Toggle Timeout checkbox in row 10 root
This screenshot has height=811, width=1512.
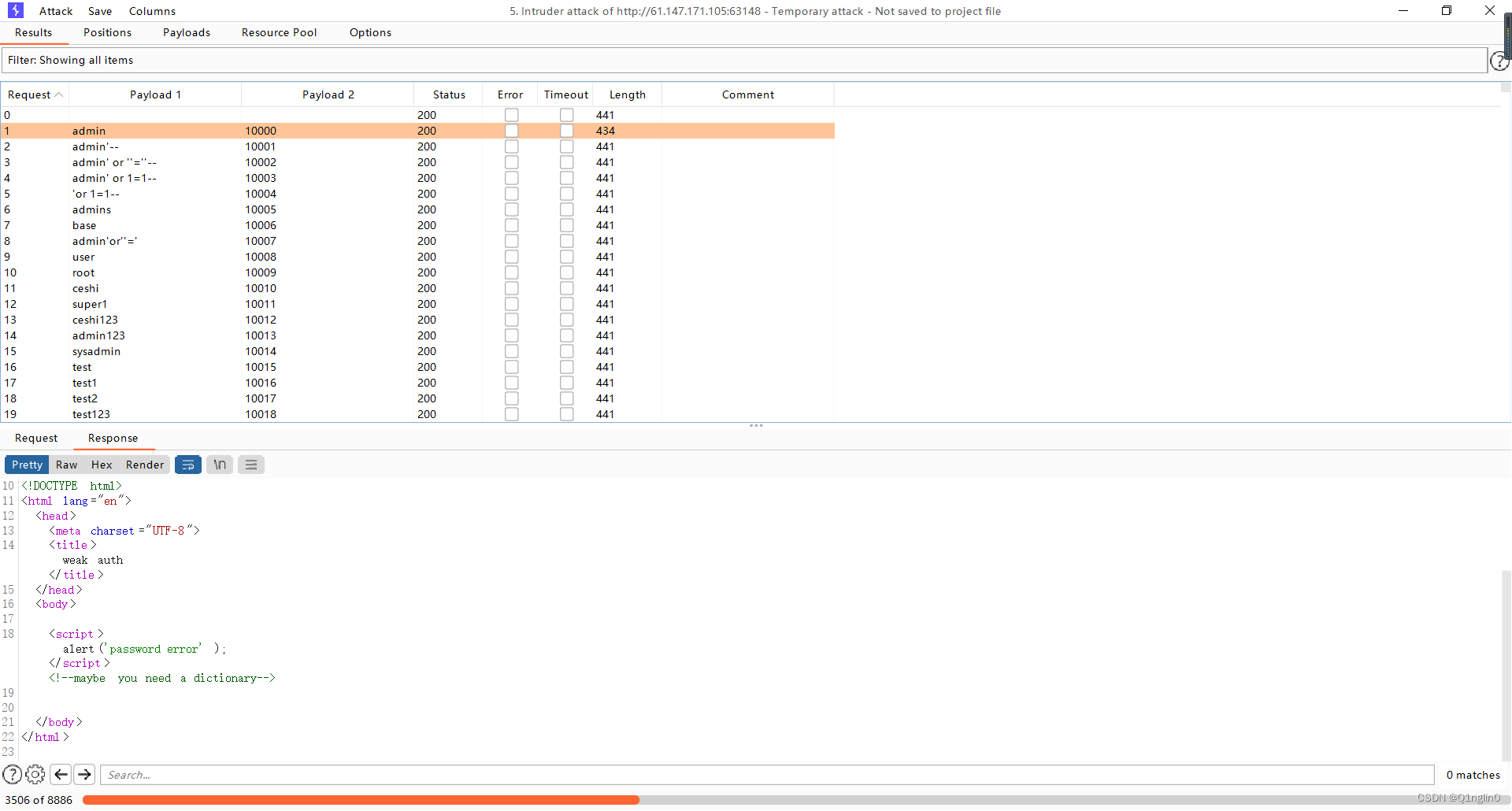[567, 272]
